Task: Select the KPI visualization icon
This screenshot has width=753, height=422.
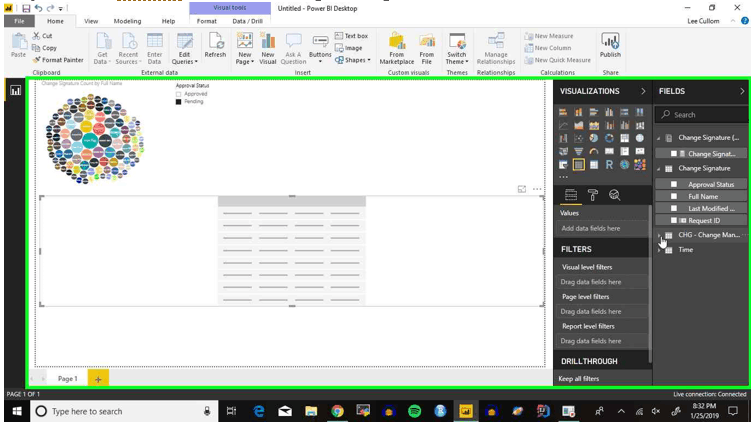Action: 640,151
